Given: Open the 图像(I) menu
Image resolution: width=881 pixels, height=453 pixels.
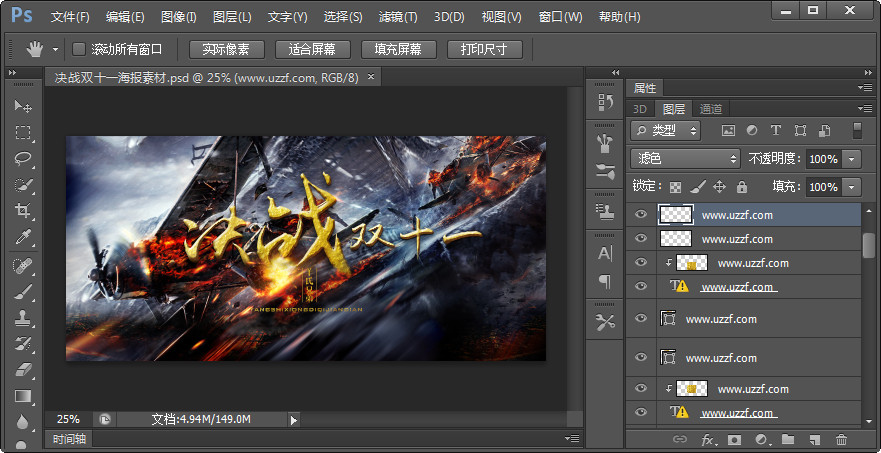Looking at the screenshot, I should [x=179, y=17].
